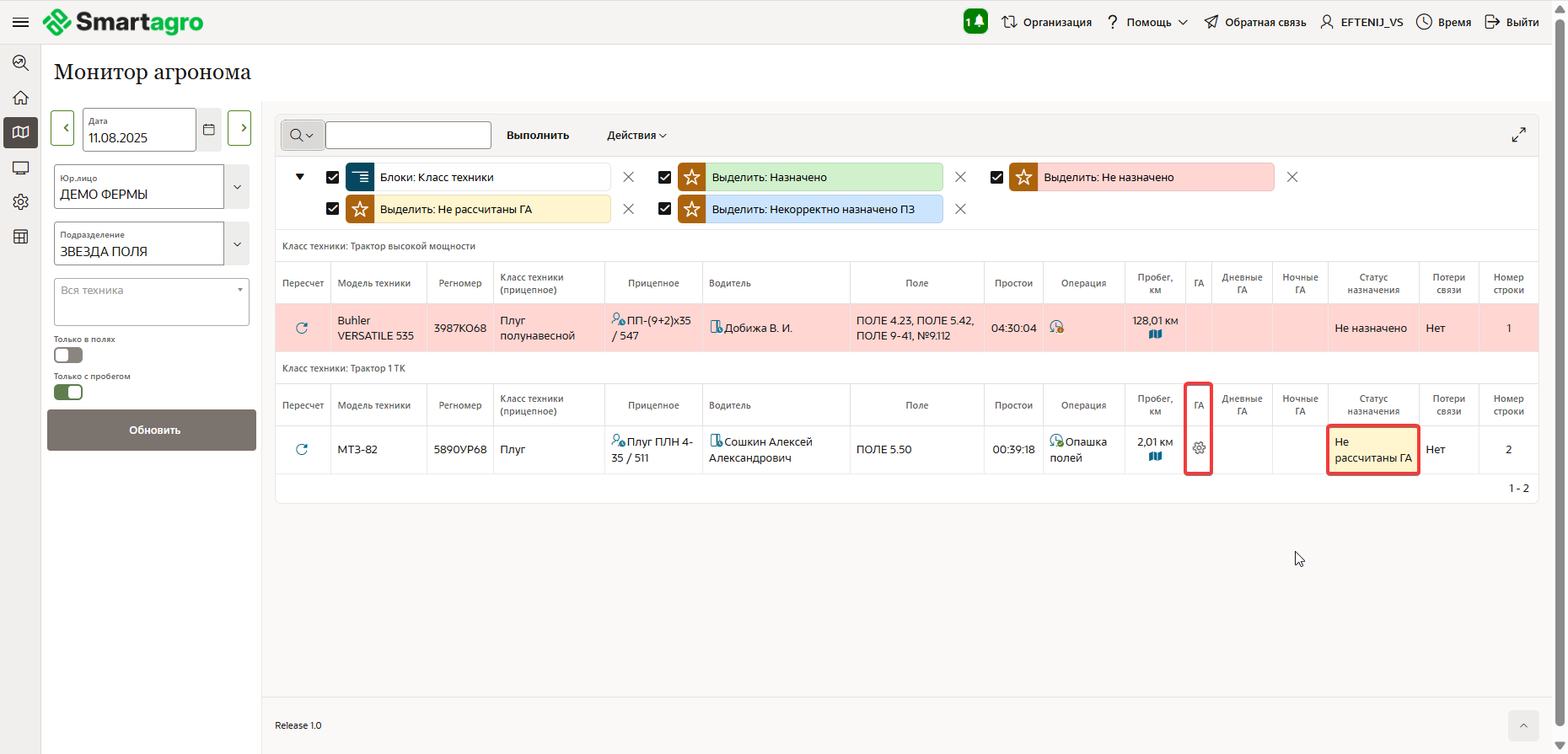The height and width of the screenshot is (754, 1568).
Task: Open the hamburger navigation menu
Action: [20, 22]
